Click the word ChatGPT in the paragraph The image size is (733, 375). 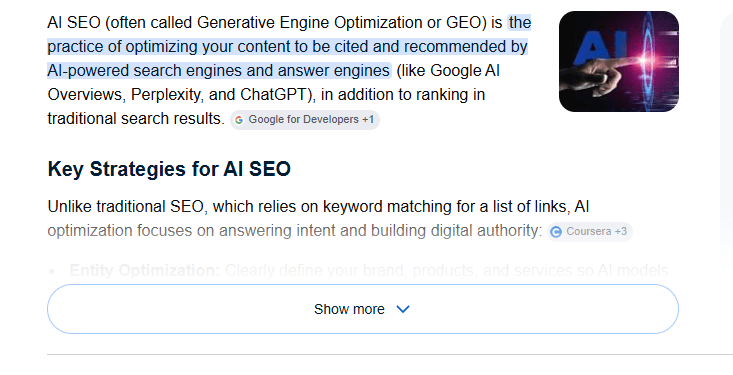pos(274,95)
